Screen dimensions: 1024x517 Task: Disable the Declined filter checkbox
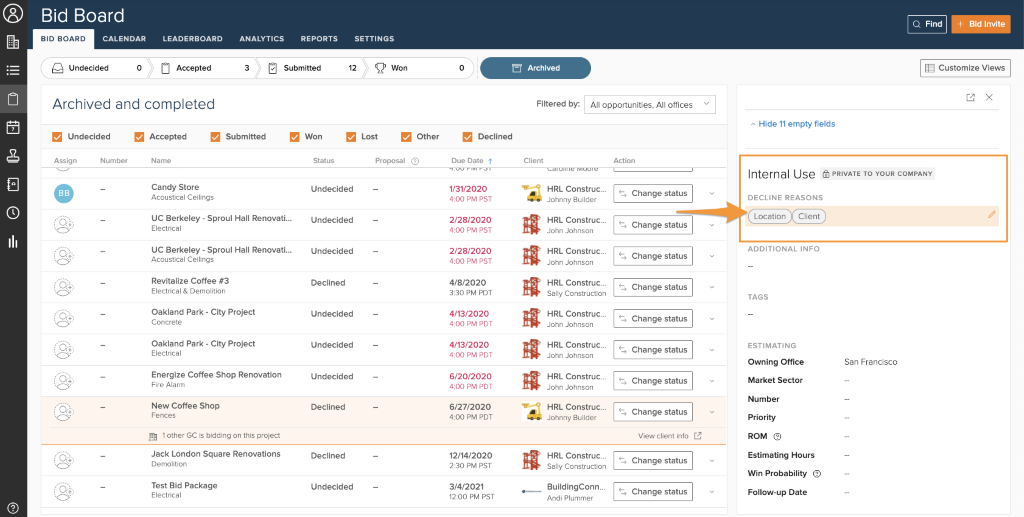tap(468, 137)
